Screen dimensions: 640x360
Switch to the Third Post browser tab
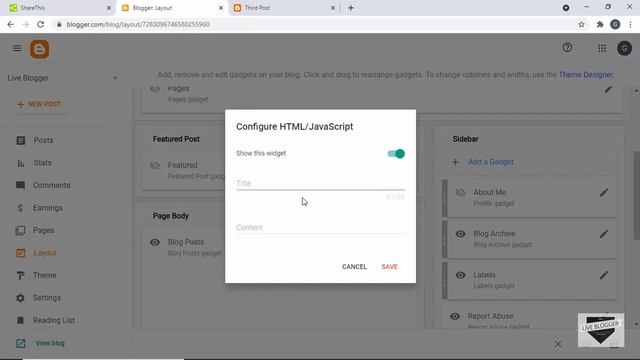(284, 8)
